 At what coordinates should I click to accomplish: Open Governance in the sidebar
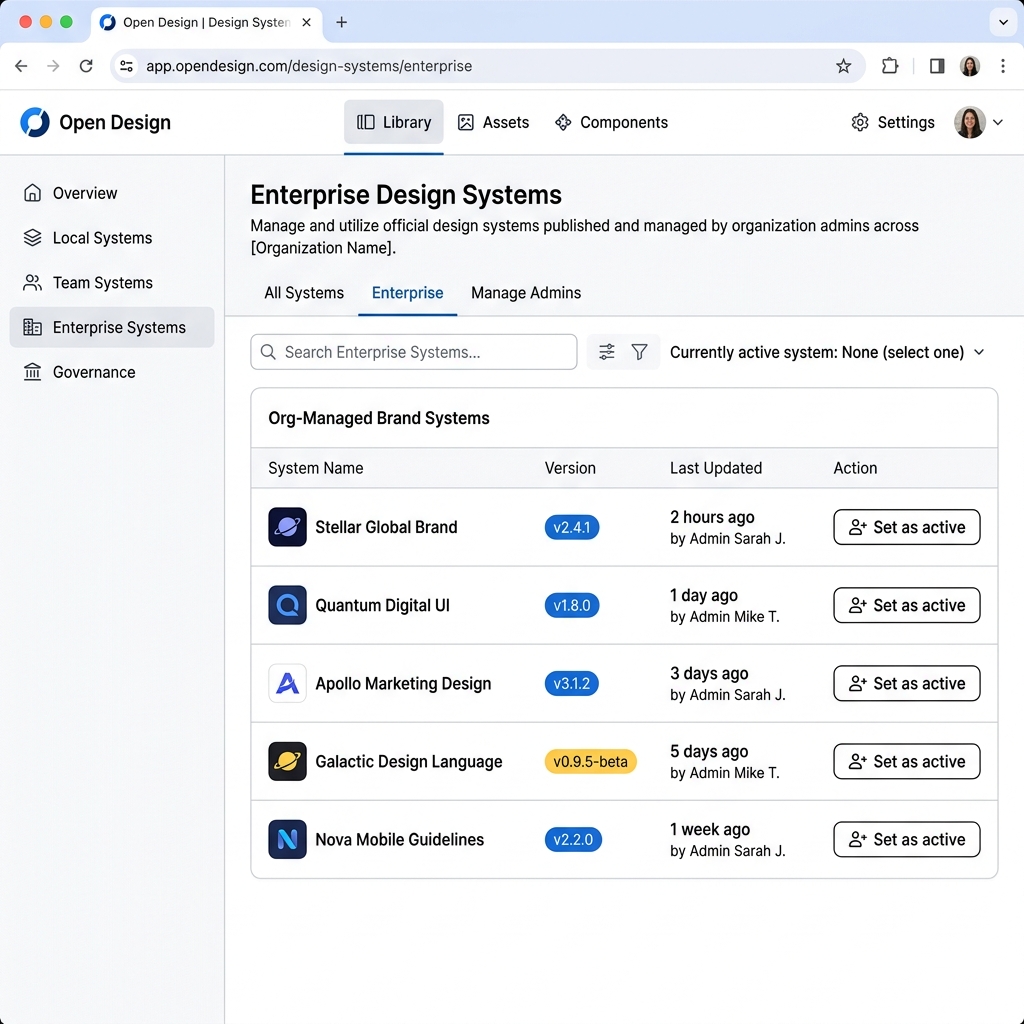[x=112, y=372]
